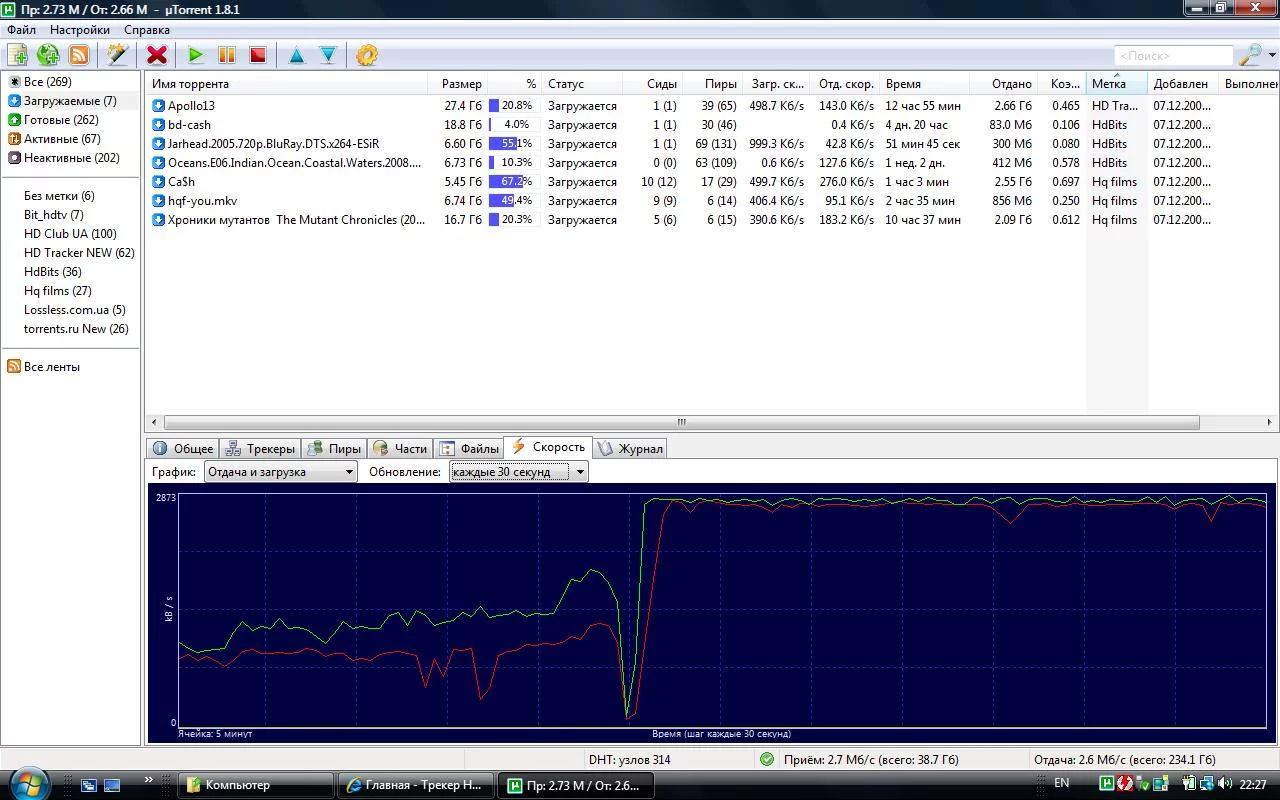The height and width of the screenshot is (800, 1280).
Task: Open the search engine dropdown arrow beside the magnifier
Action: coord(1272,56)
